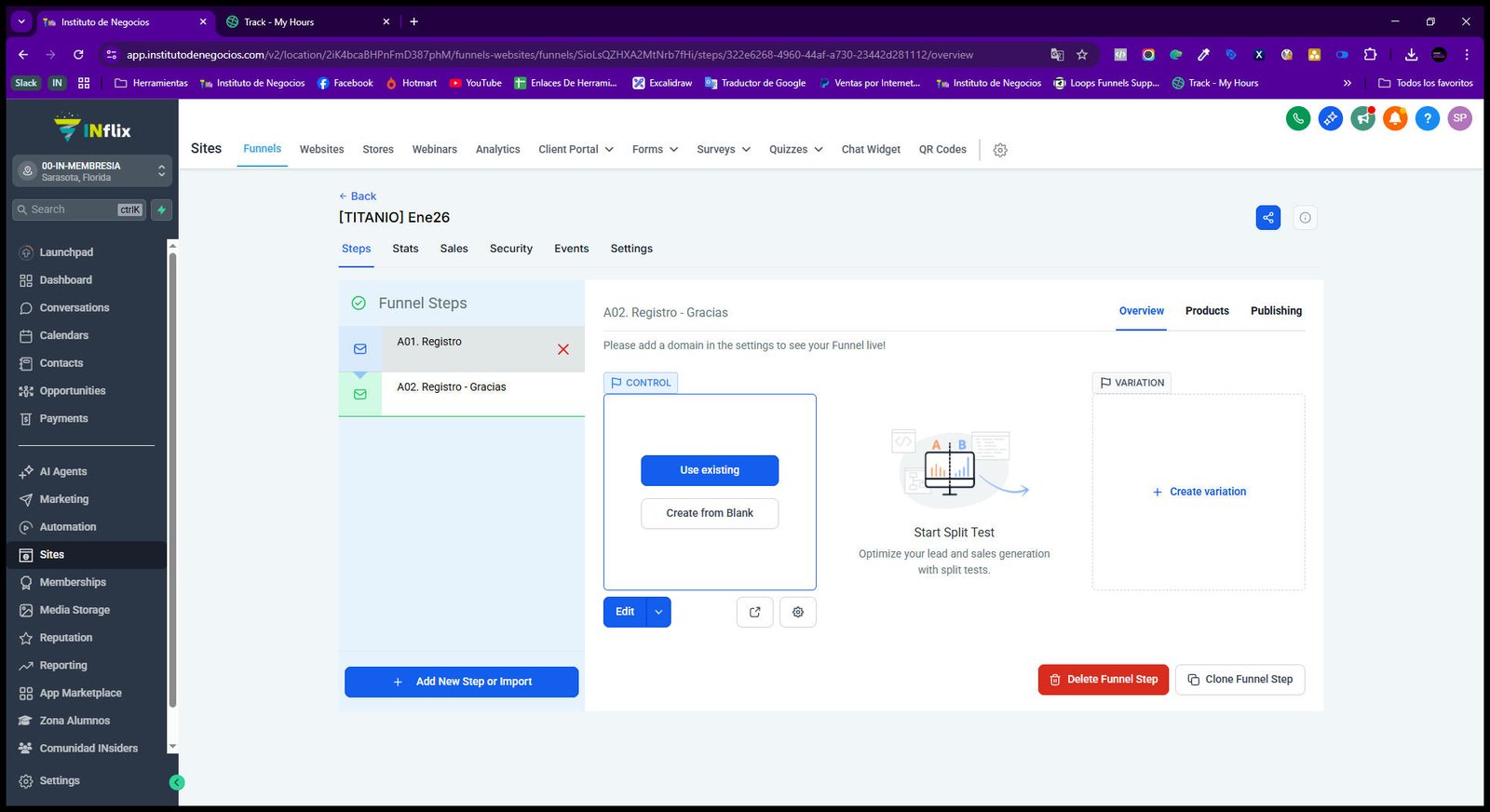This screenshot has width=1490, height=812.
Task: Switch to the Publishing tab
Action: pos(1276,311)
